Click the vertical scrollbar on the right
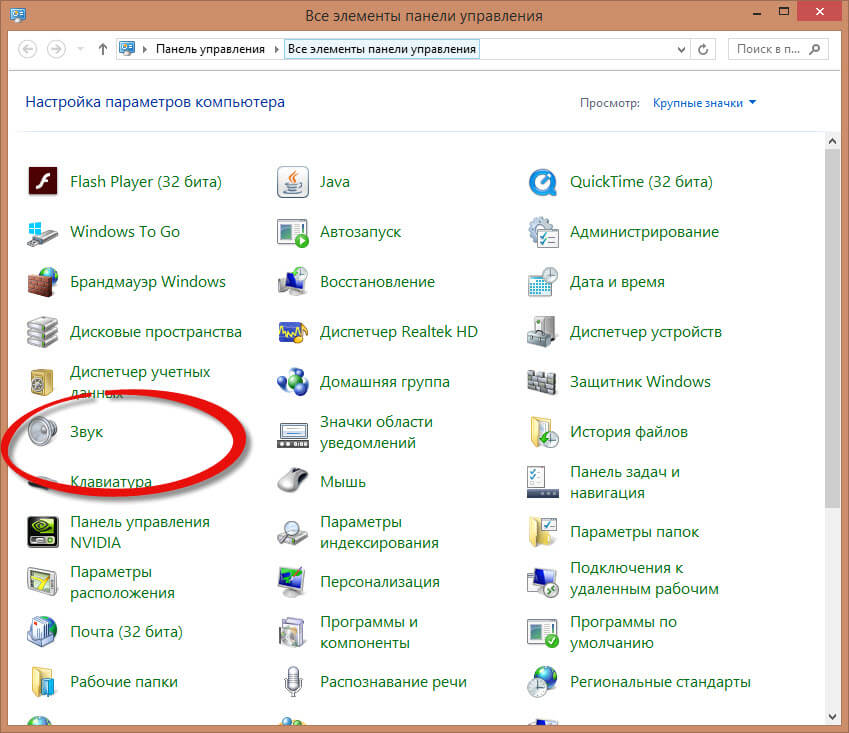The width and height of the screenshot is (849, 733). [832, 330]
